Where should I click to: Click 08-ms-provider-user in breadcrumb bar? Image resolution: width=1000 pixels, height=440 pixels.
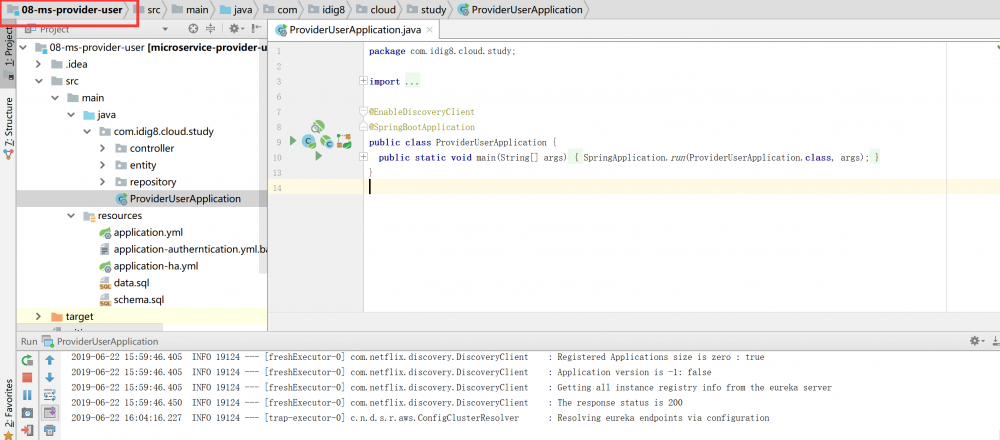[71, 10]
